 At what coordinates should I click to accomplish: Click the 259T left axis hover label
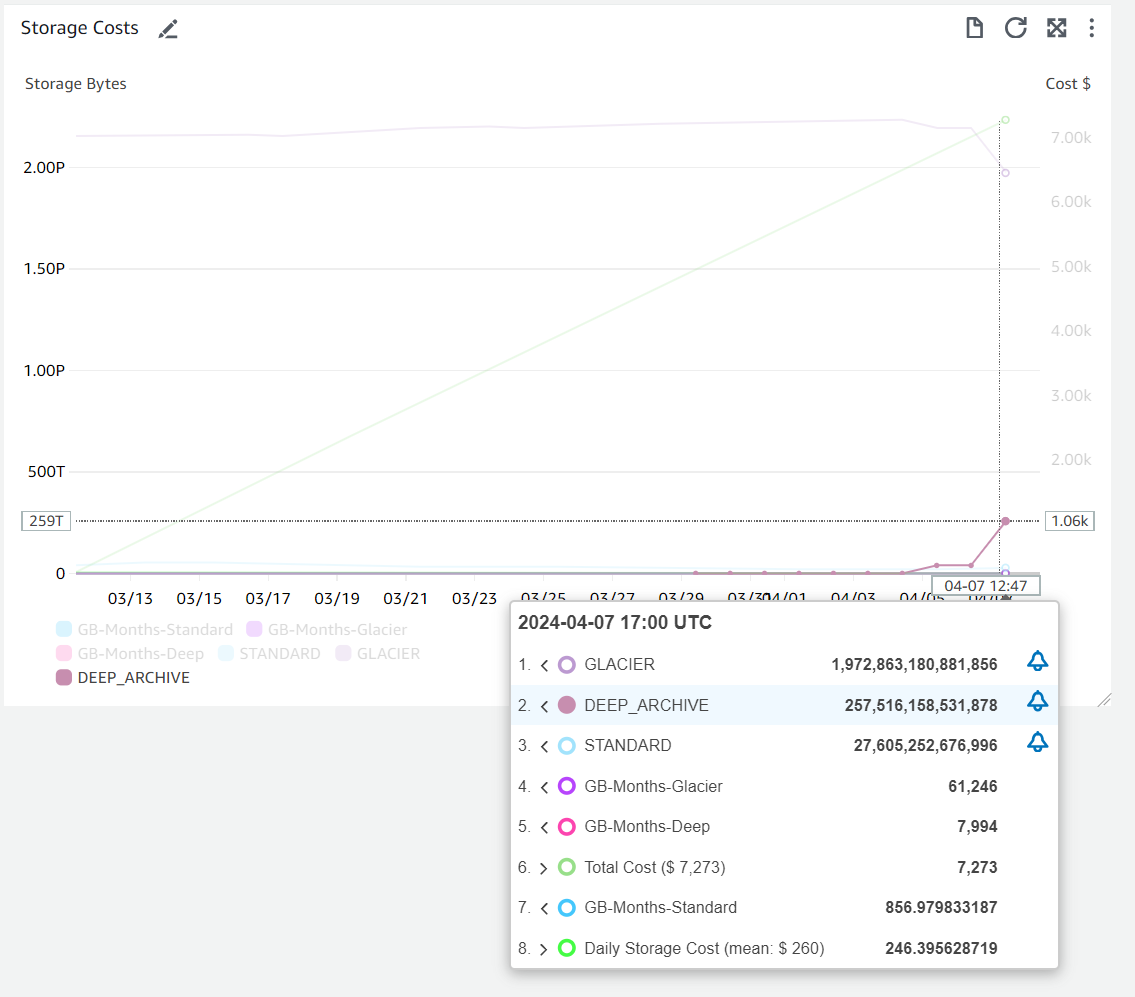(46, 521)
